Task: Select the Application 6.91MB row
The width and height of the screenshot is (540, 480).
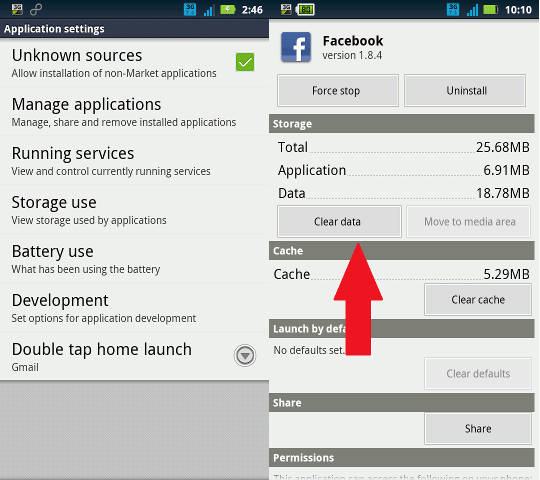Action: click(x=403, y=170)
